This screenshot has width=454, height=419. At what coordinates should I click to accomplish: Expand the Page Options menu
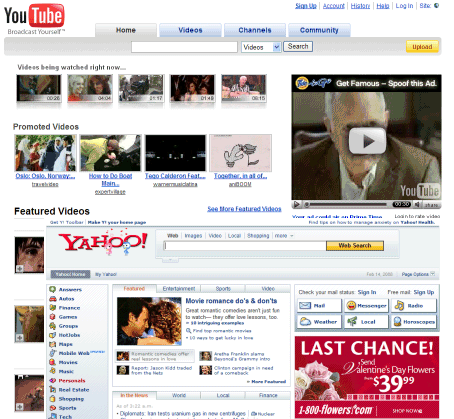click(x=418, y=274)
